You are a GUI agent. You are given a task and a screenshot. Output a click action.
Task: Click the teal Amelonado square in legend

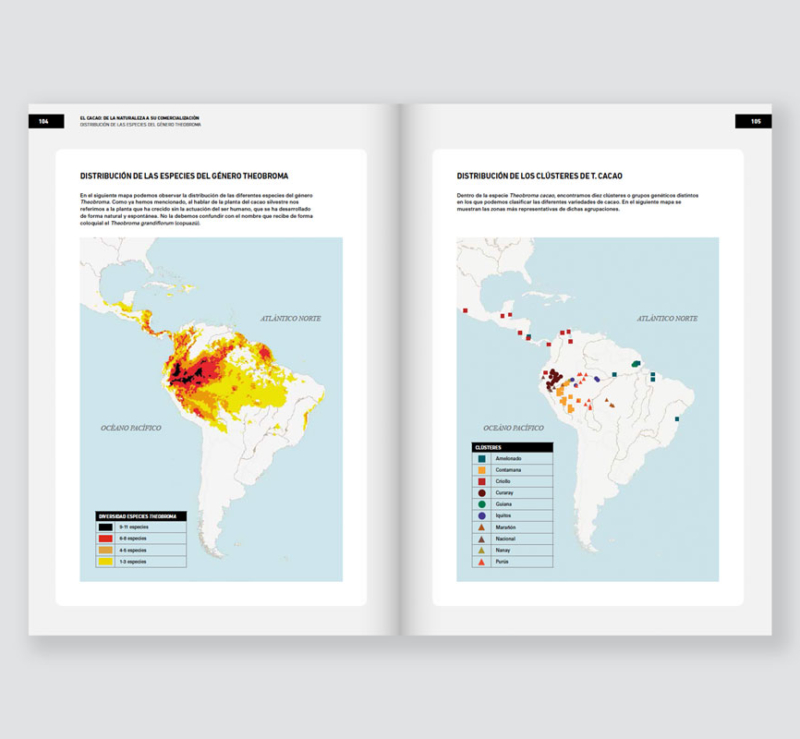point(482,458)
